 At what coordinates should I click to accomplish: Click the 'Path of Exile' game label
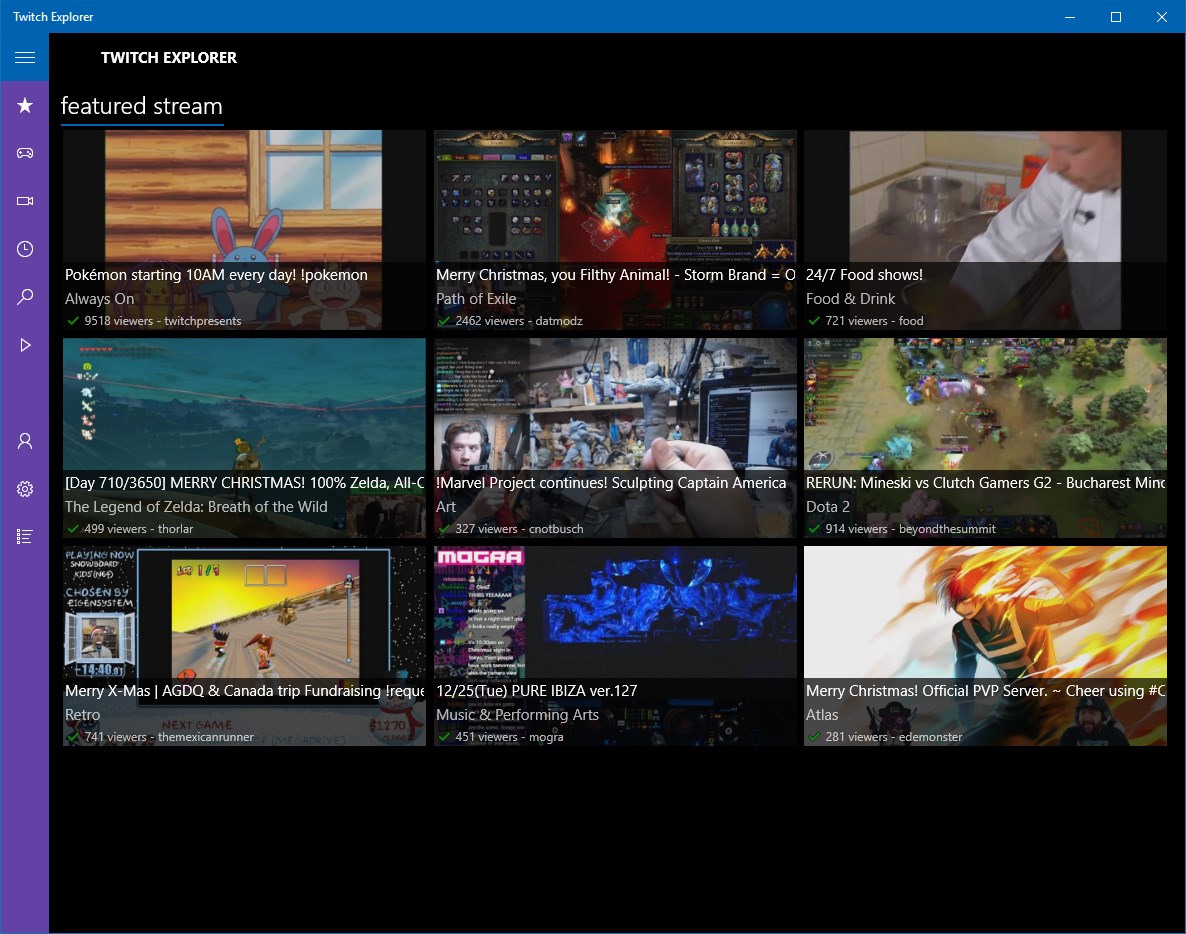476,299
